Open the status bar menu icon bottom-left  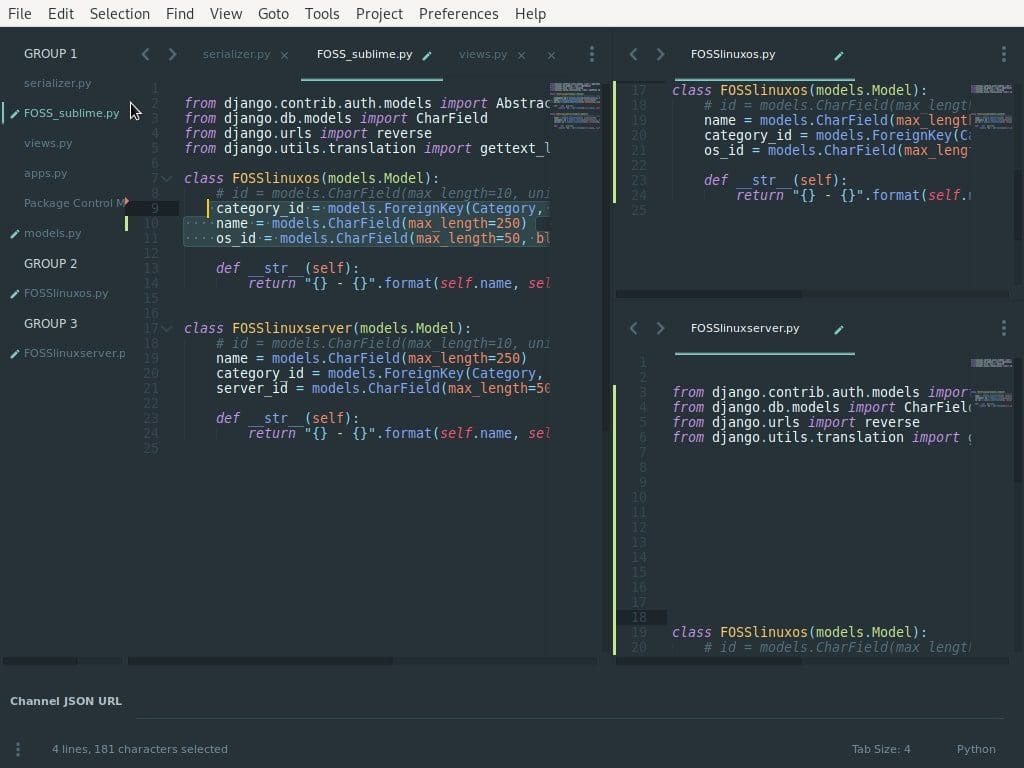(17, 748)
